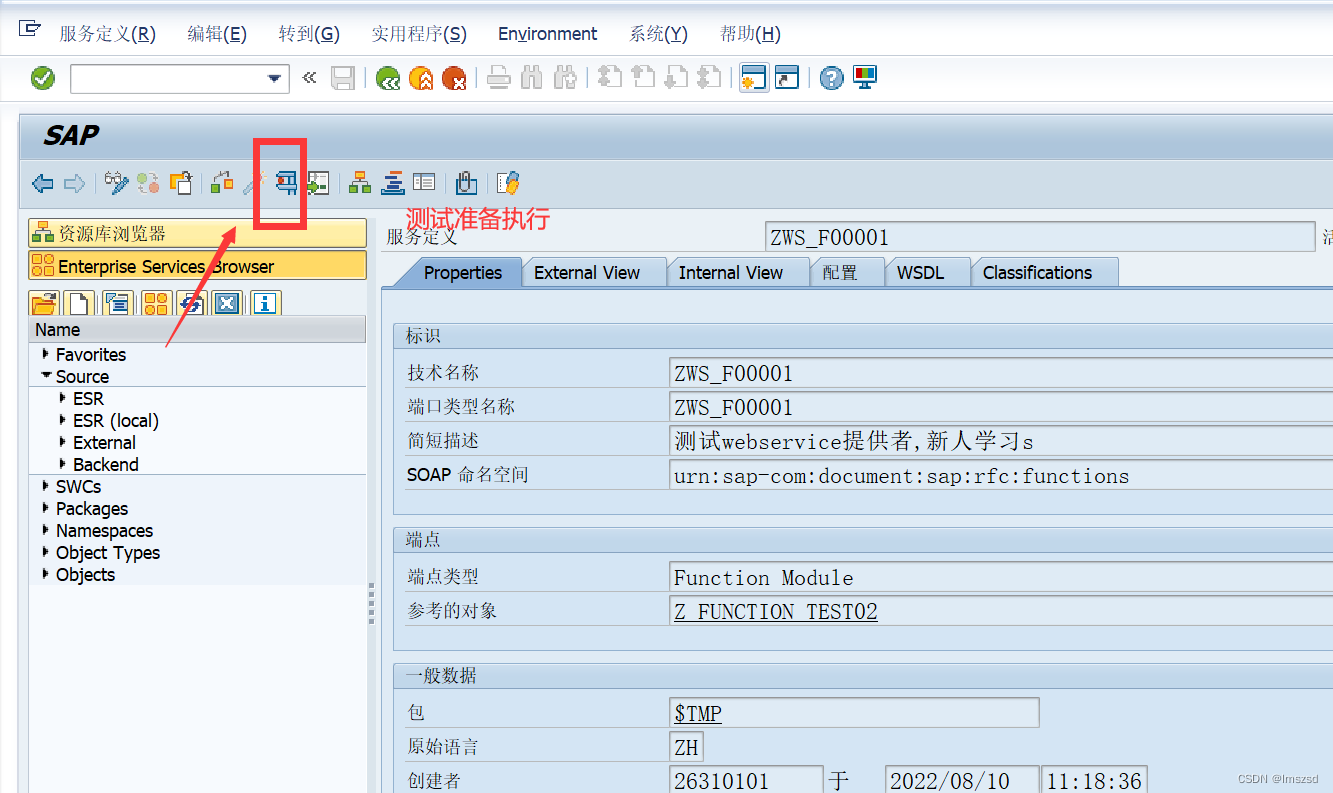This screenshot has width=1333, height=793.
Task: Click the Display Object List hierarchy icon
Action: click(x=360, y=183)
